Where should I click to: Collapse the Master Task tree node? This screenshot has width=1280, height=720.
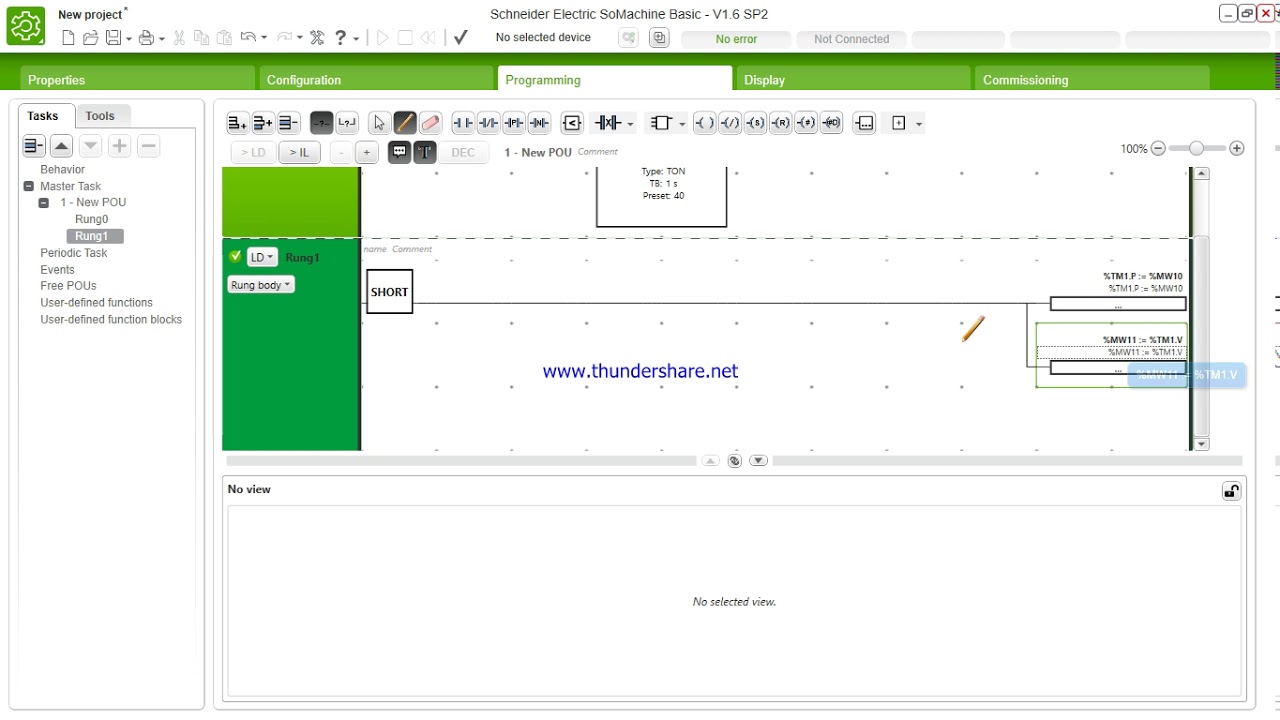click(x=29, y=186)
